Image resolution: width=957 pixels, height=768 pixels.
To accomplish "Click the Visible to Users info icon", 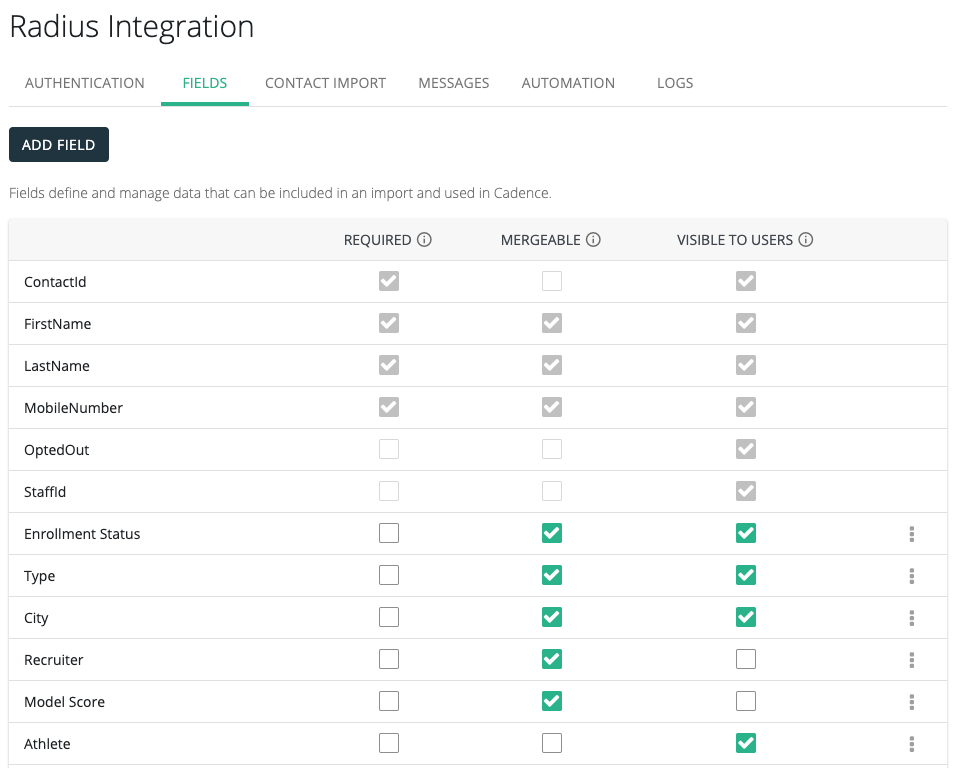I will click(x=806, y=240).
